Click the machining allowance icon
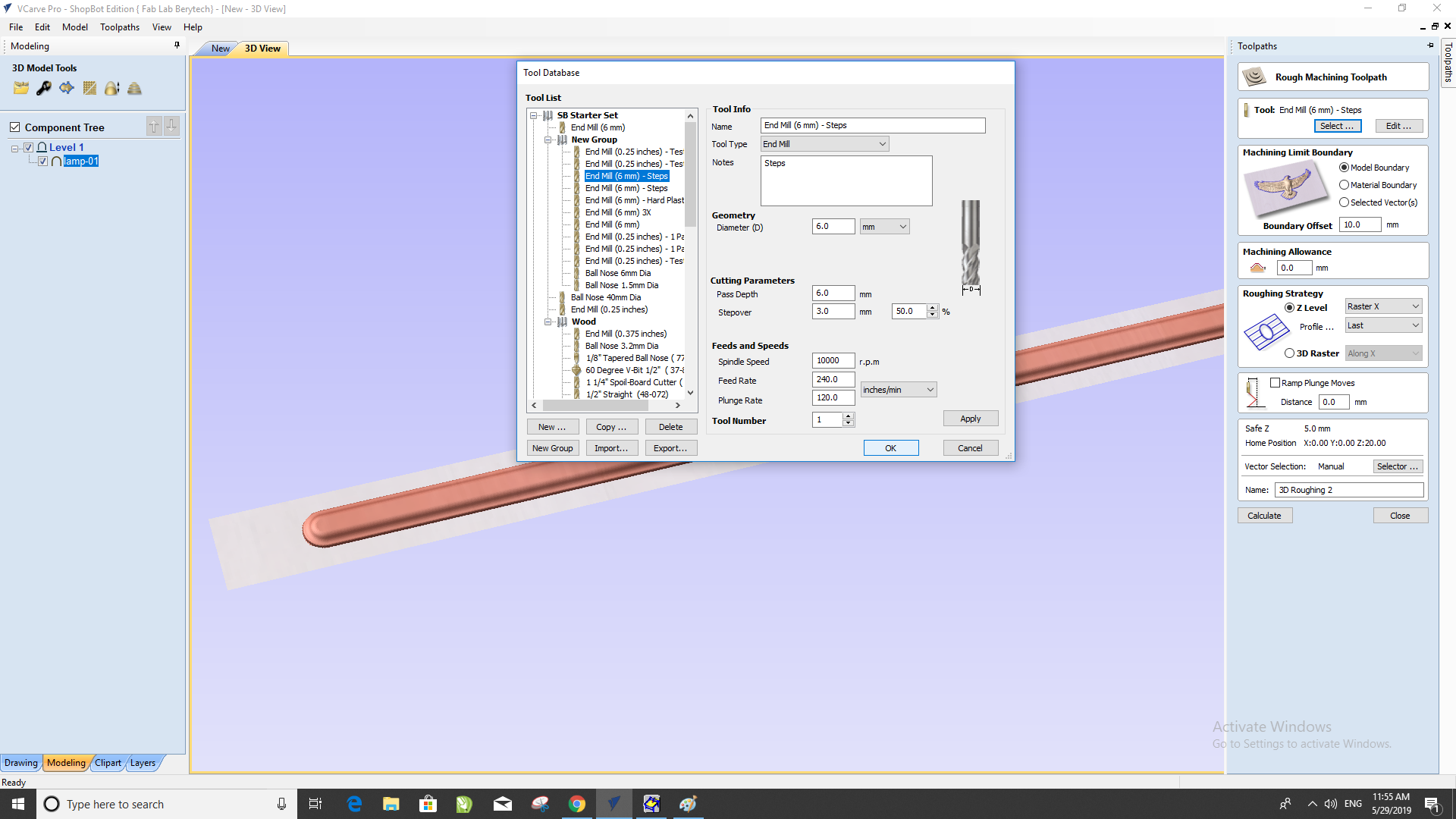 click(1258, 268)
